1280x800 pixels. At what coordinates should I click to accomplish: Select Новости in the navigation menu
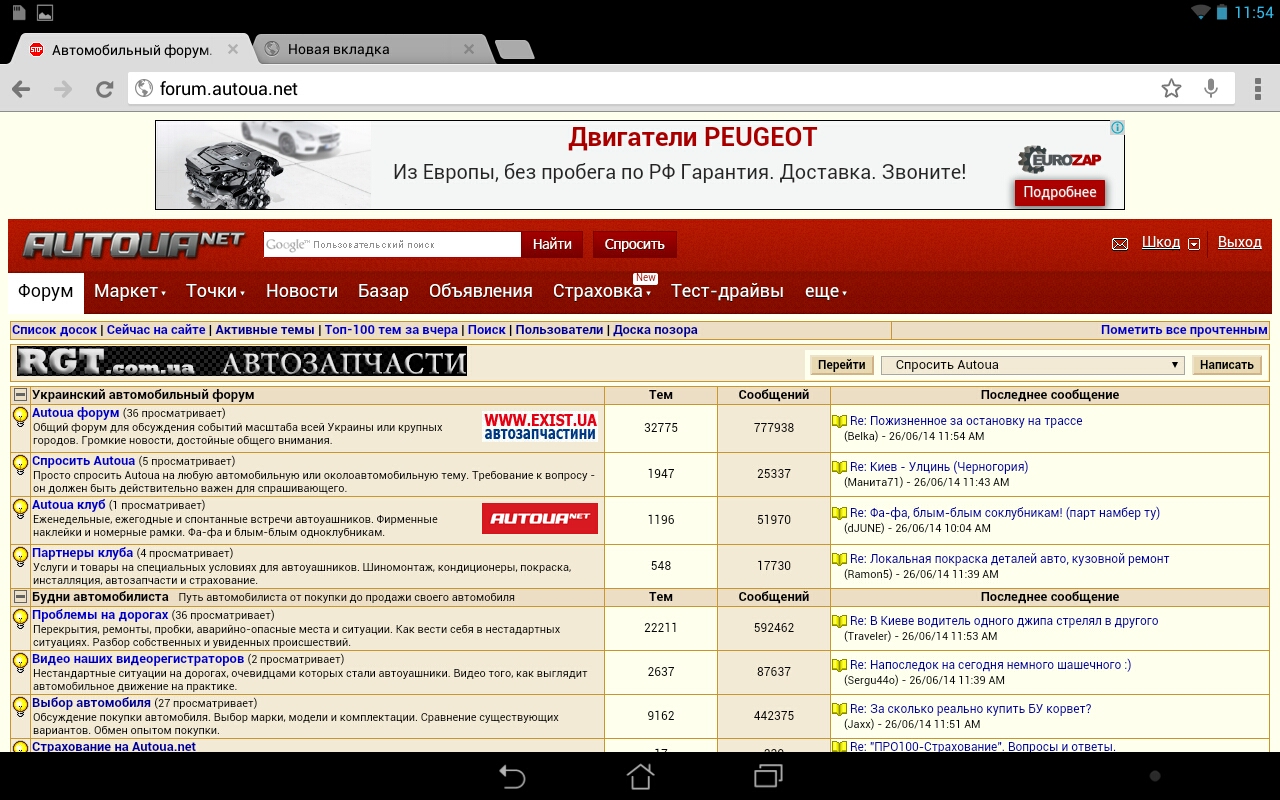(301, 291)
